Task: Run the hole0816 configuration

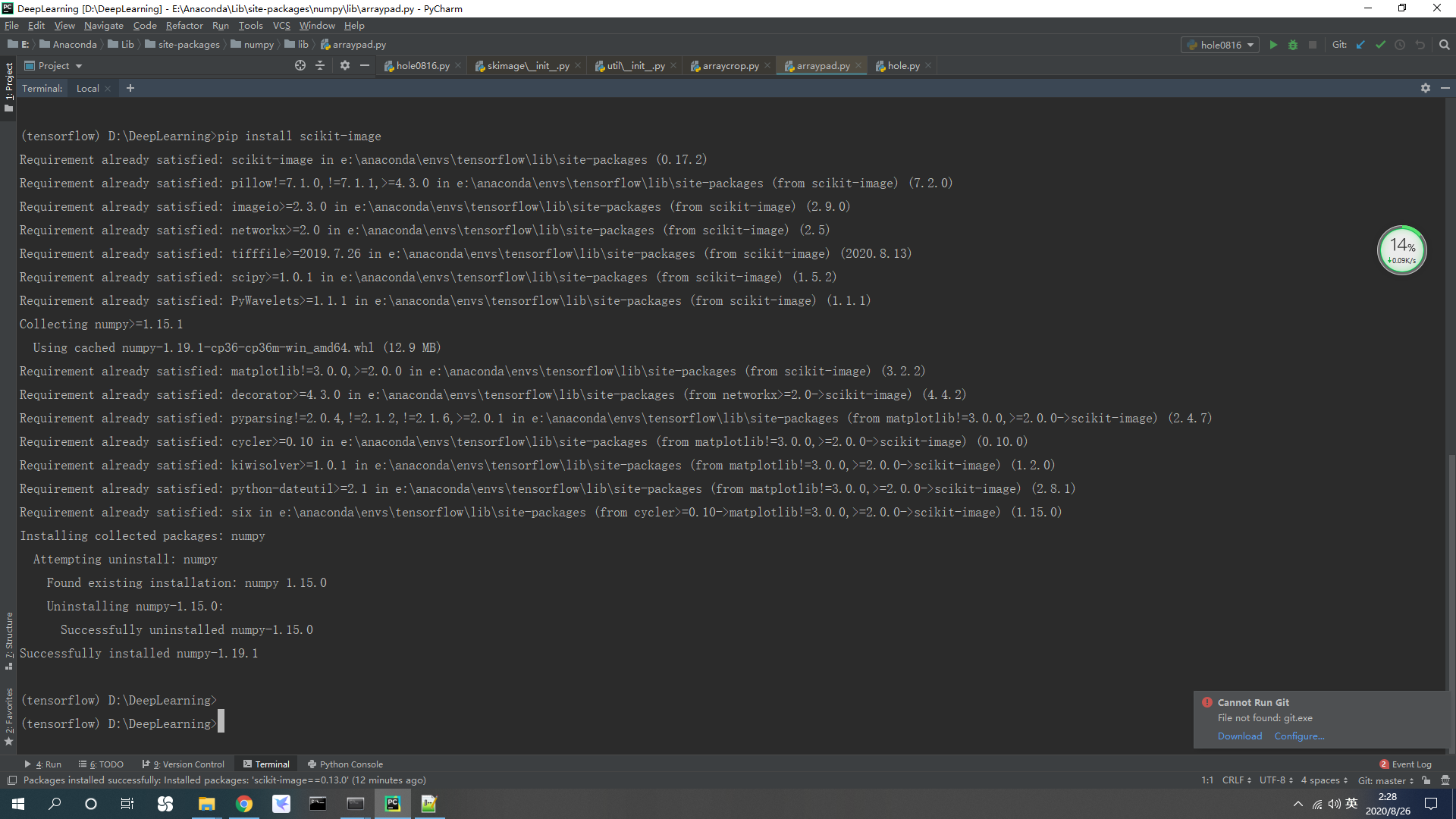Action: point(1273,45)
